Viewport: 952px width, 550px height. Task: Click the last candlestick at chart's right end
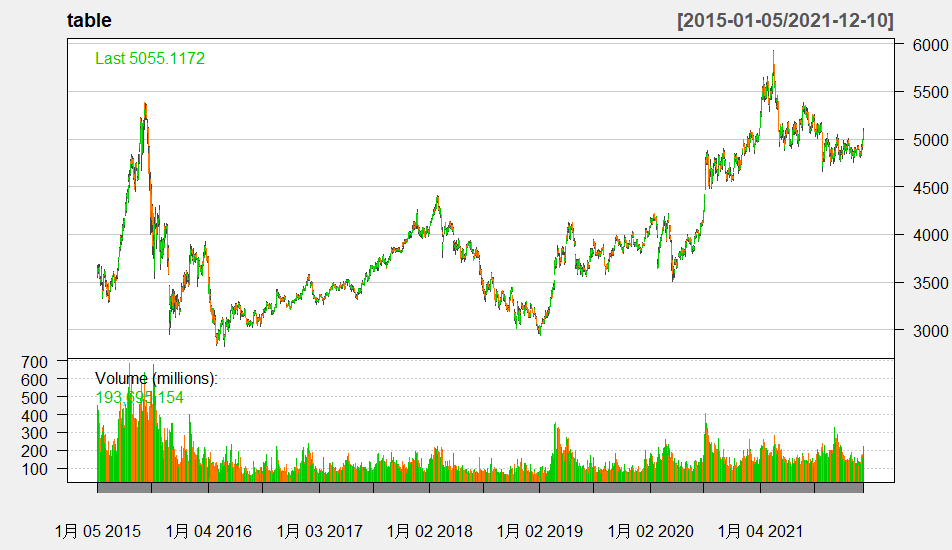pos(863,135)
